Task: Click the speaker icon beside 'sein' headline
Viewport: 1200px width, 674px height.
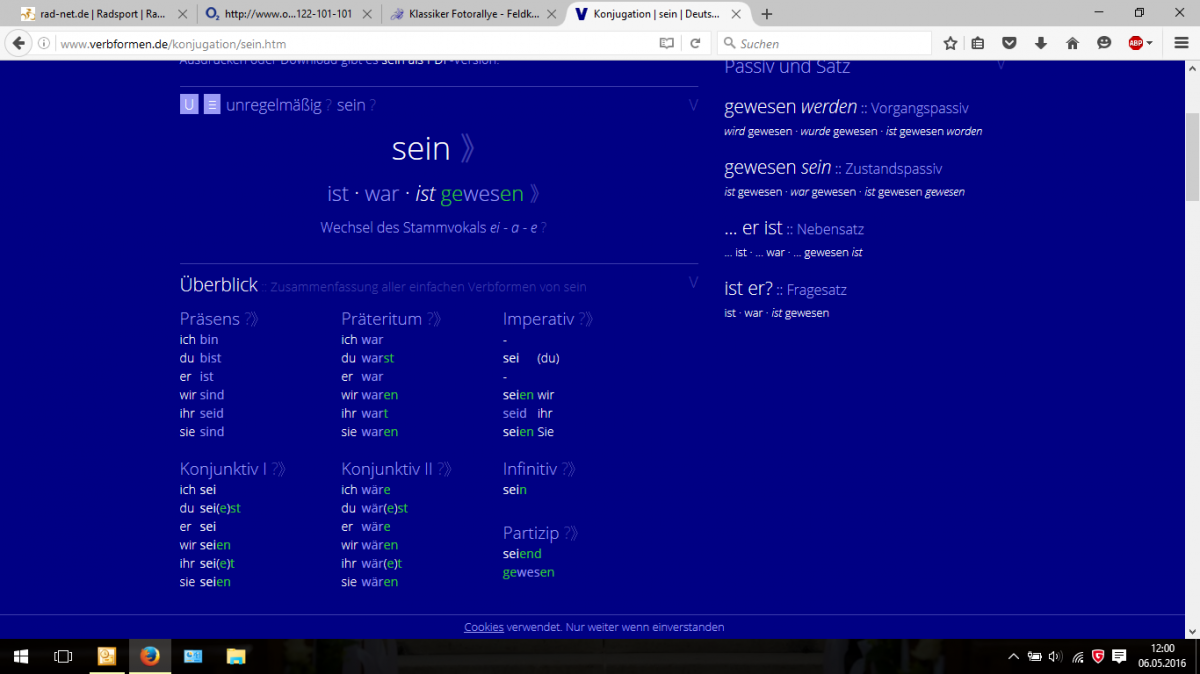Action: click(467, 149)
